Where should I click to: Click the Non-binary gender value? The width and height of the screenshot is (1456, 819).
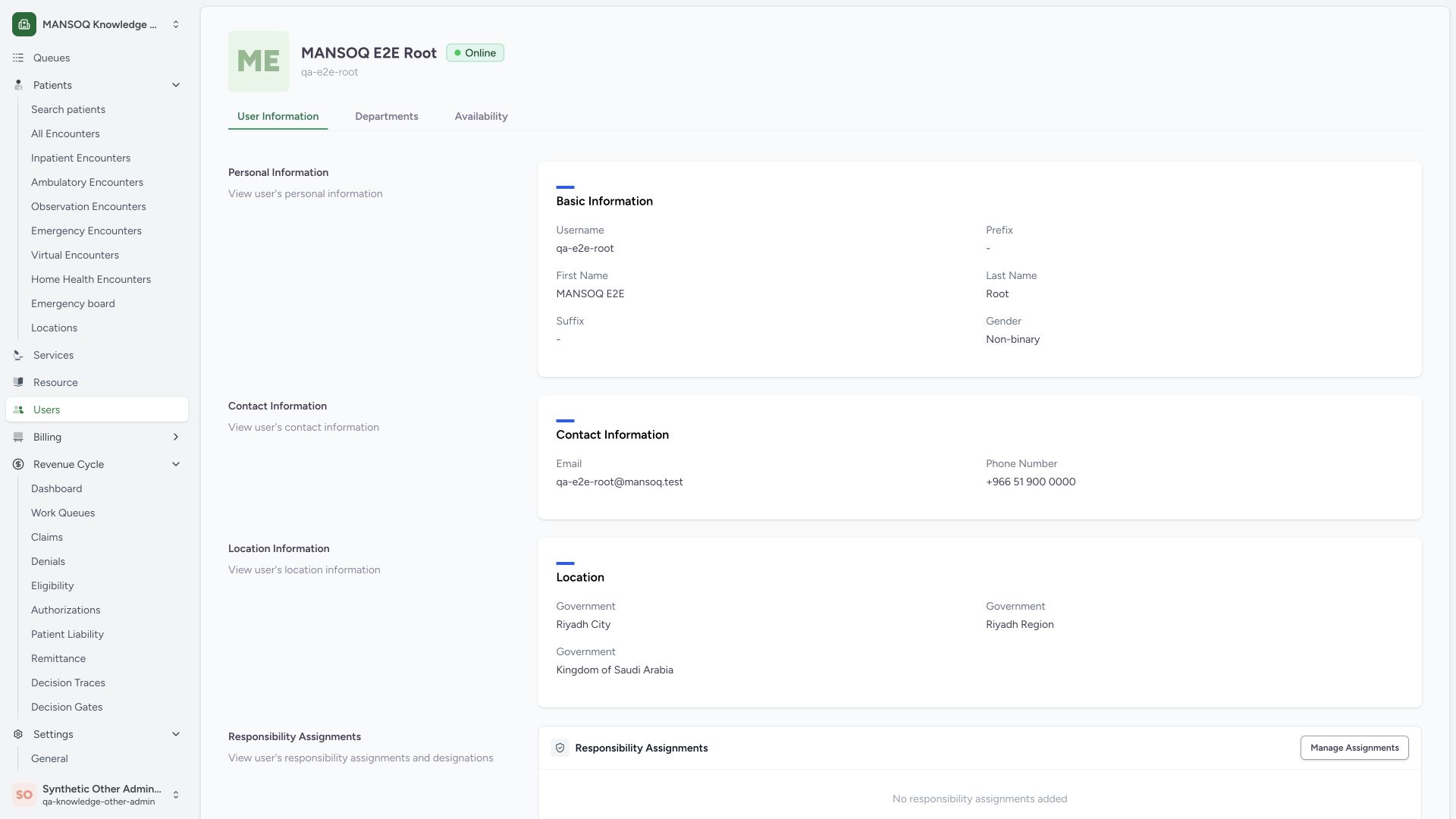coord(1012,339)
